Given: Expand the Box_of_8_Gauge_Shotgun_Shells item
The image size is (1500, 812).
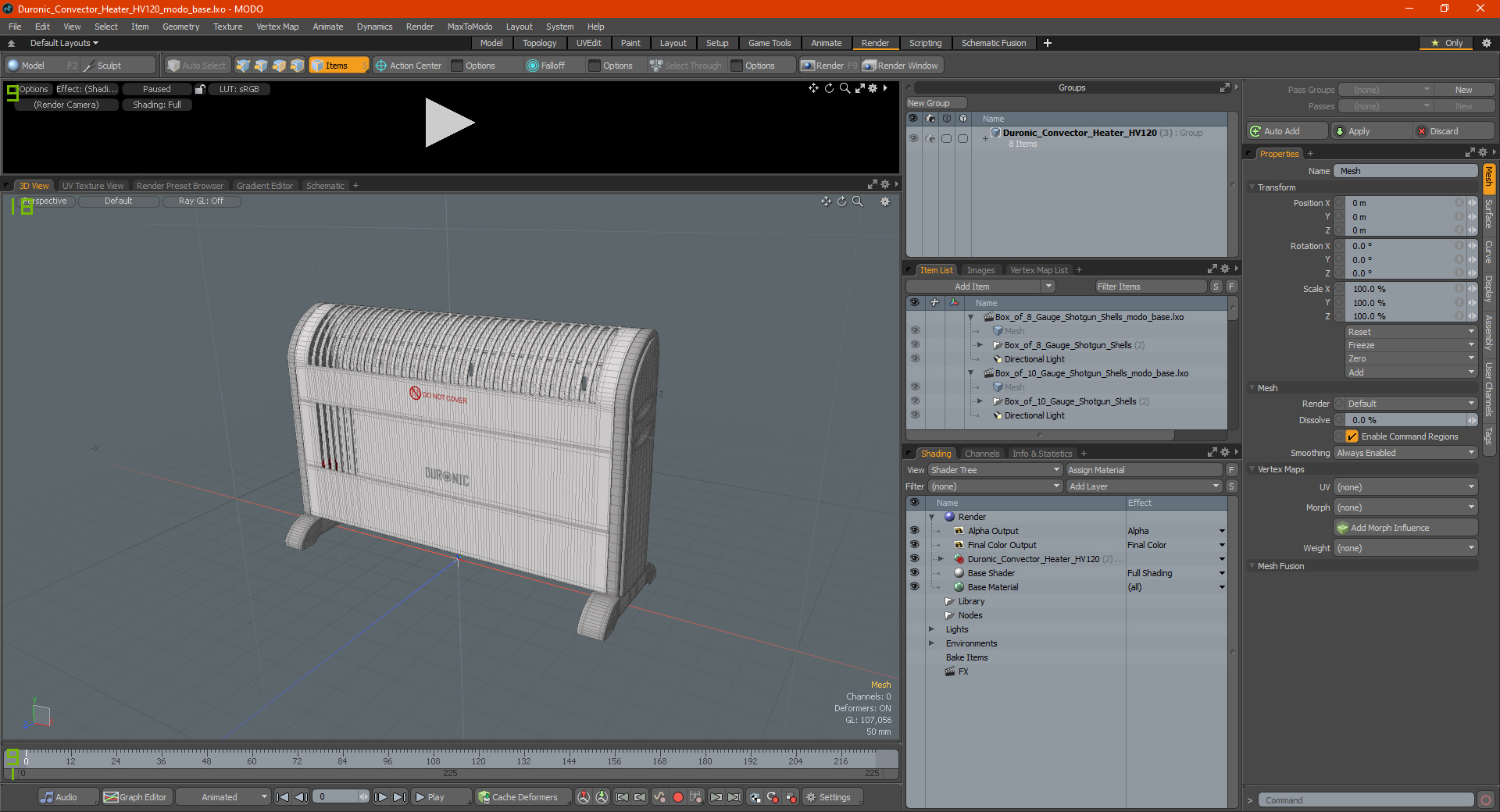Looking at the screenshot, I should (980, 345).
